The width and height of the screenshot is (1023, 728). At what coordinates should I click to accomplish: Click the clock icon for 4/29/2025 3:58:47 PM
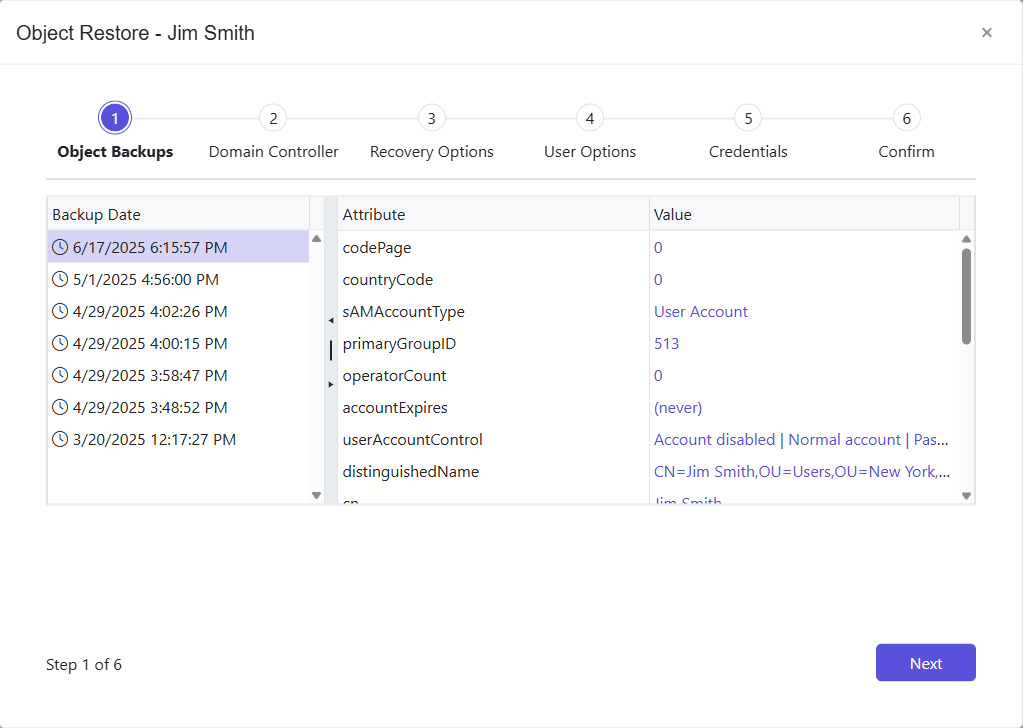pyautogui.click(x=59, y=375)
